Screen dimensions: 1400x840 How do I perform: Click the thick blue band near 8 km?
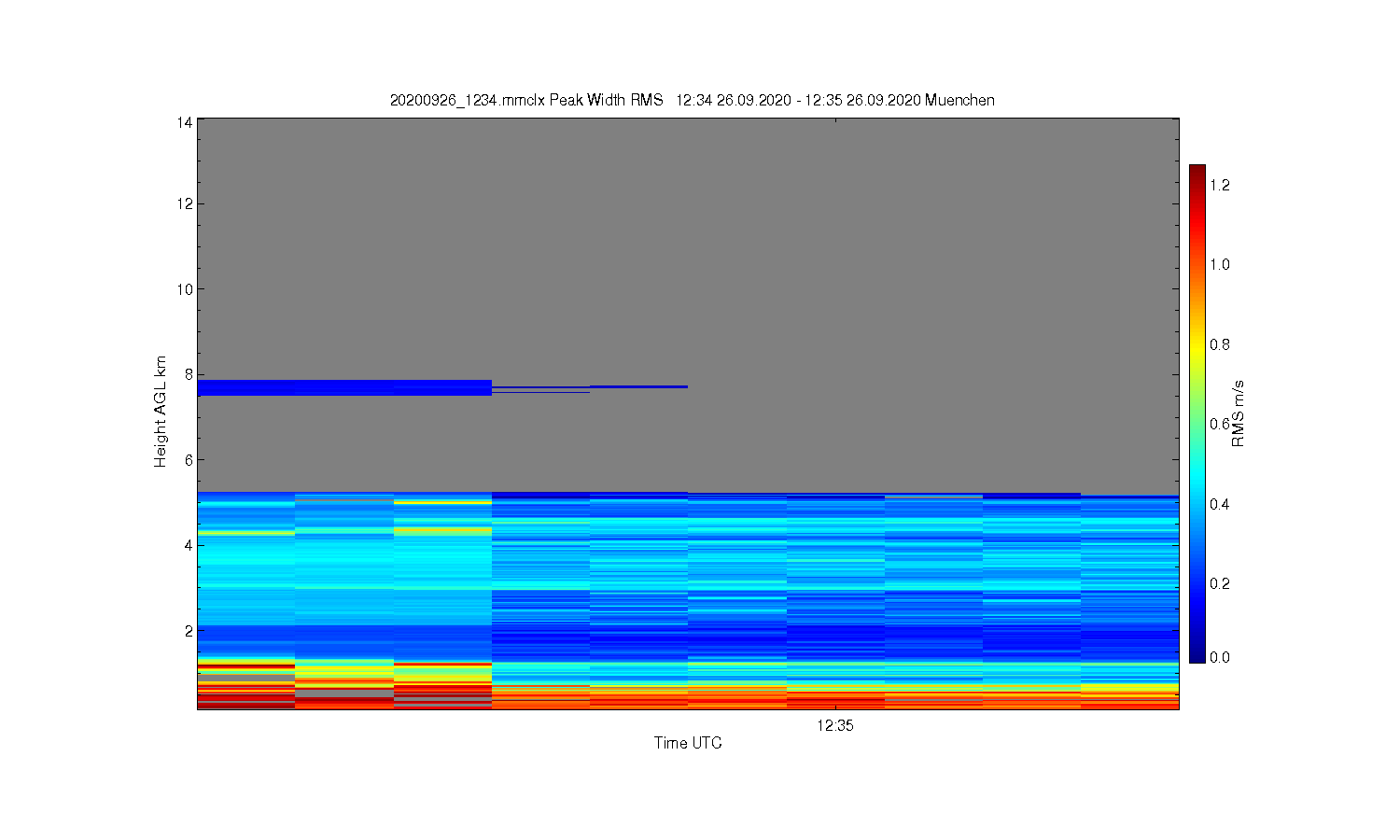pos(344,387)
